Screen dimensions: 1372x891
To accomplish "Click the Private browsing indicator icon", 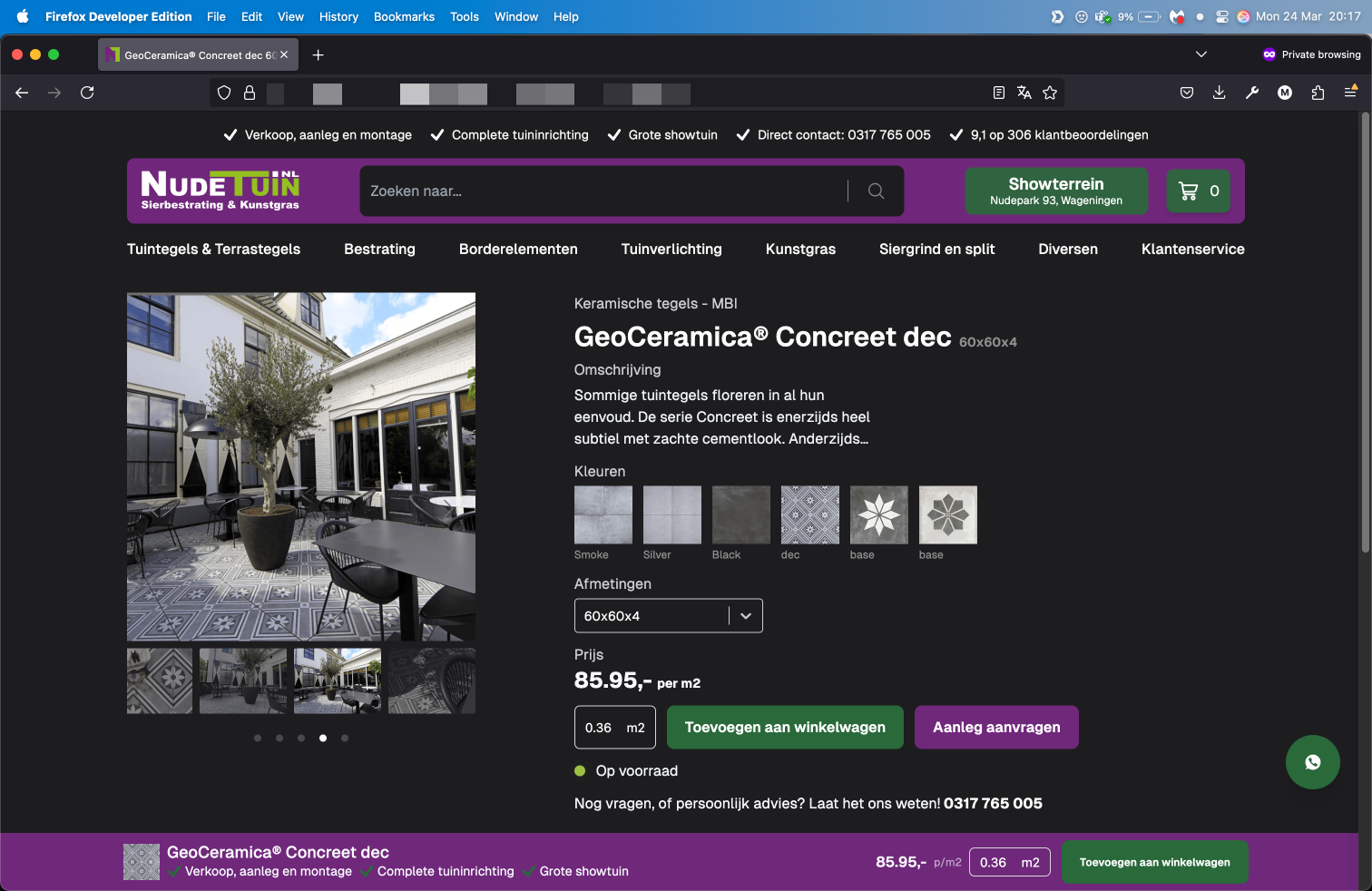I will [1269, 54].
